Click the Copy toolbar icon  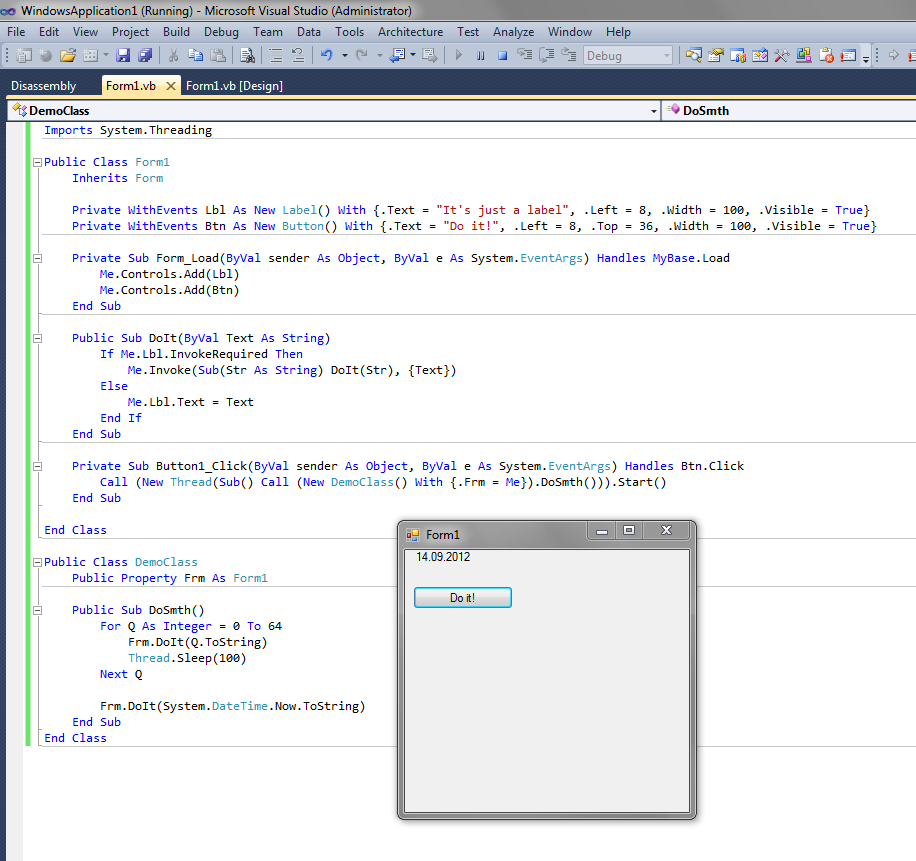coord(195,56)
